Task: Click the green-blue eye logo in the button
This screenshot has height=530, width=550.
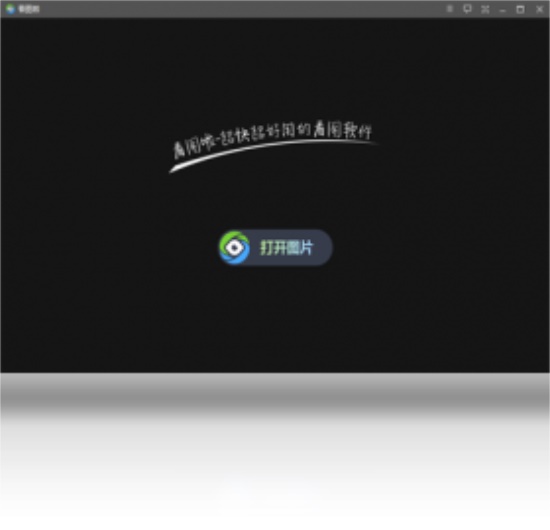Action: coord(234,248)
